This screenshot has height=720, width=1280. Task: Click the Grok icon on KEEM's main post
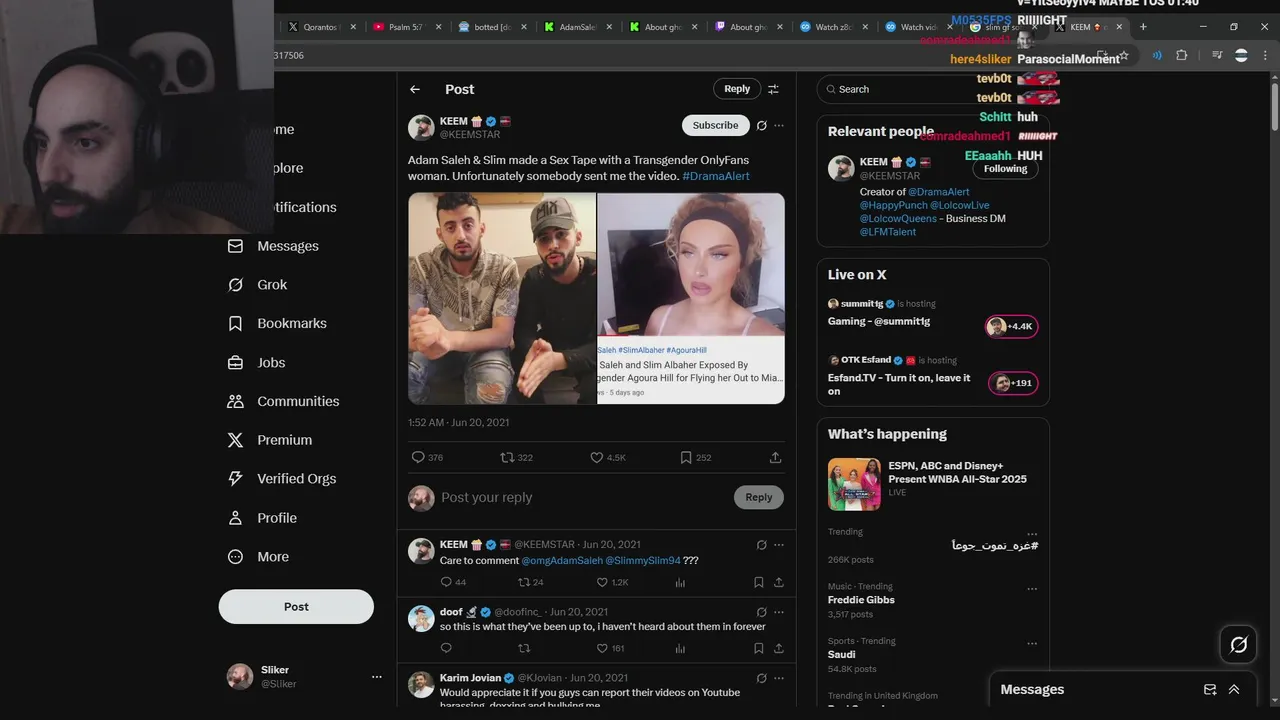click(761, 125)
